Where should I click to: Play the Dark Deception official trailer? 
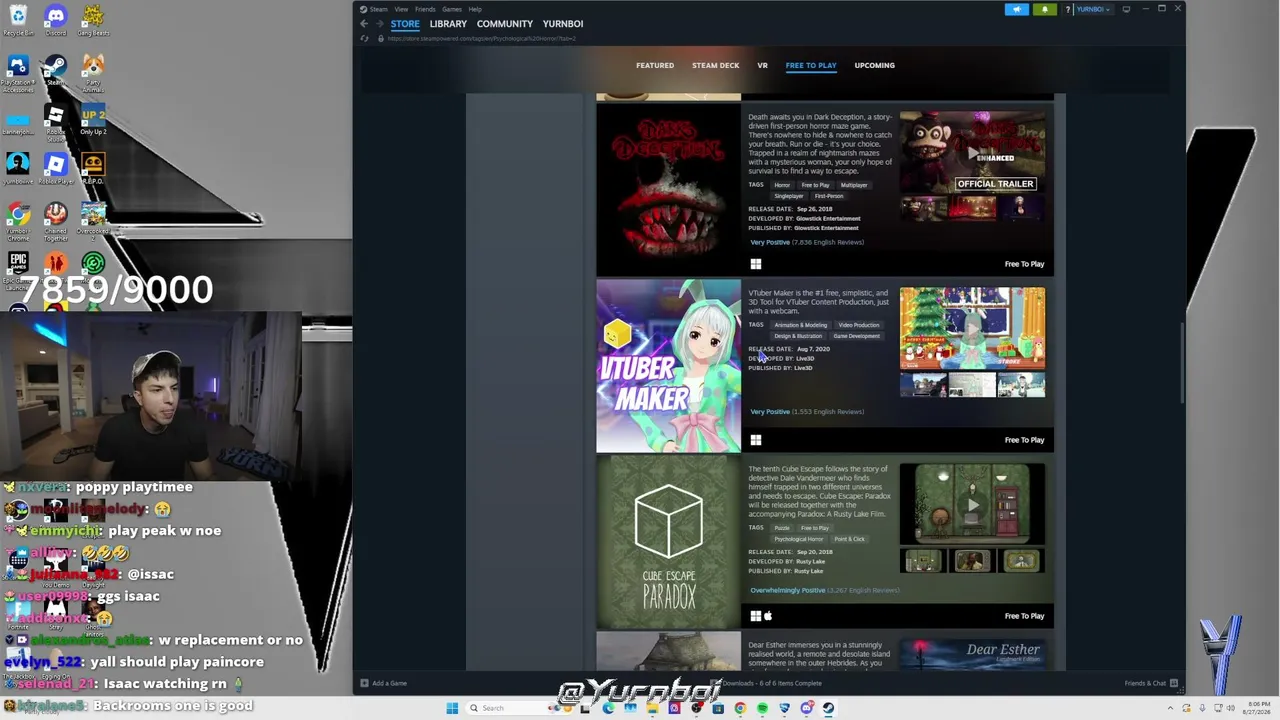pyautogui.click(x=973, y=152)
